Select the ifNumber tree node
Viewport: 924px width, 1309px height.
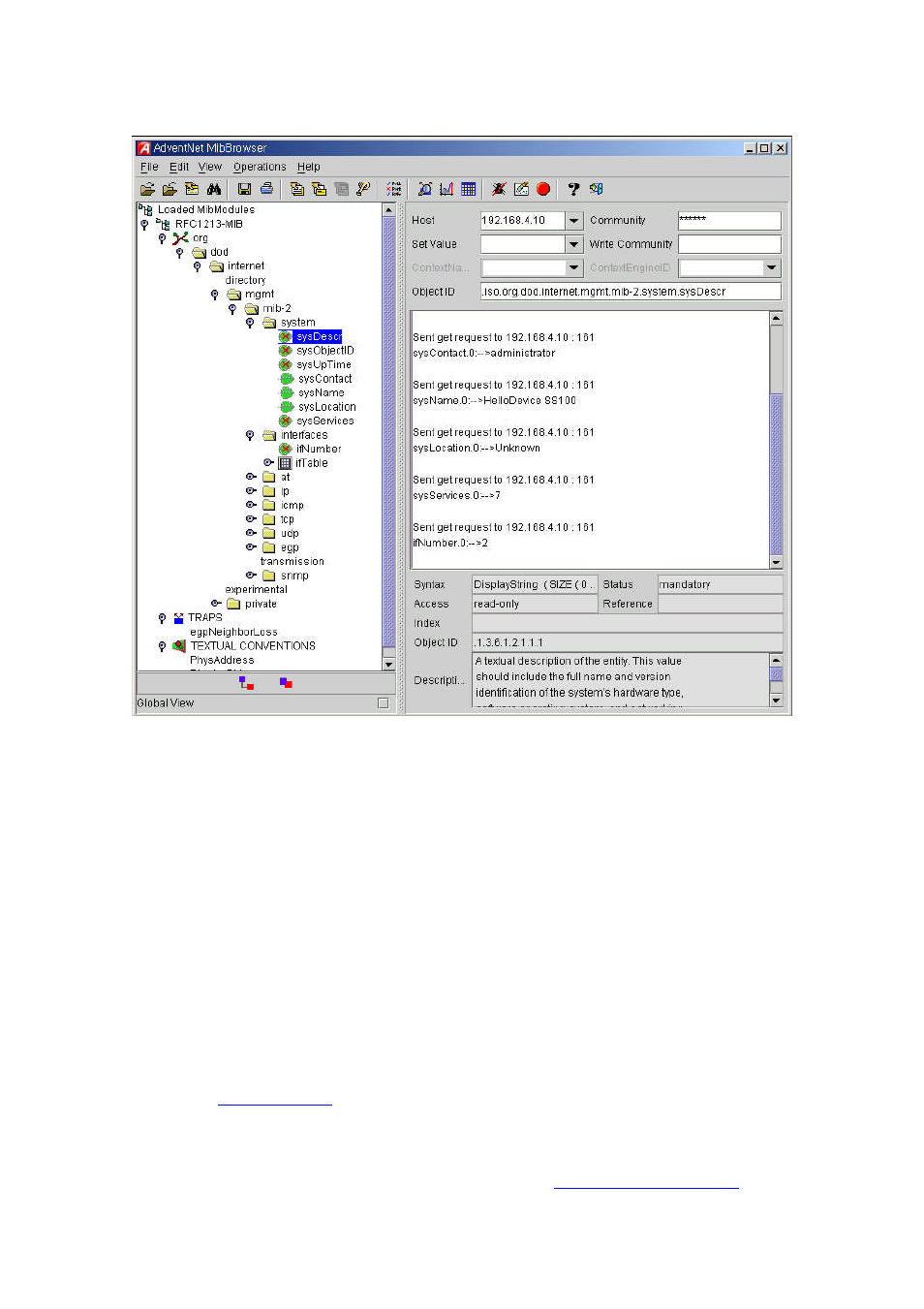click(x=319, y=450)
